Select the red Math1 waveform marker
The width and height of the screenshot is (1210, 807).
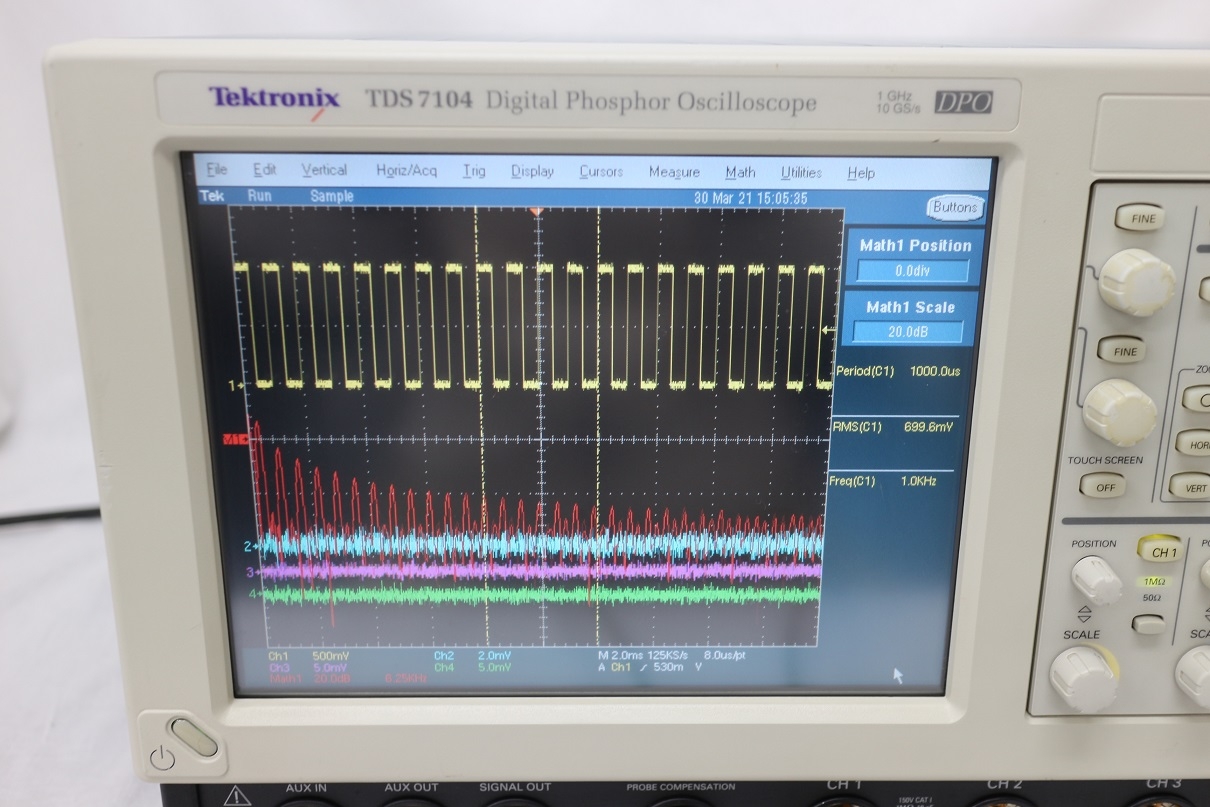point(234,439)
